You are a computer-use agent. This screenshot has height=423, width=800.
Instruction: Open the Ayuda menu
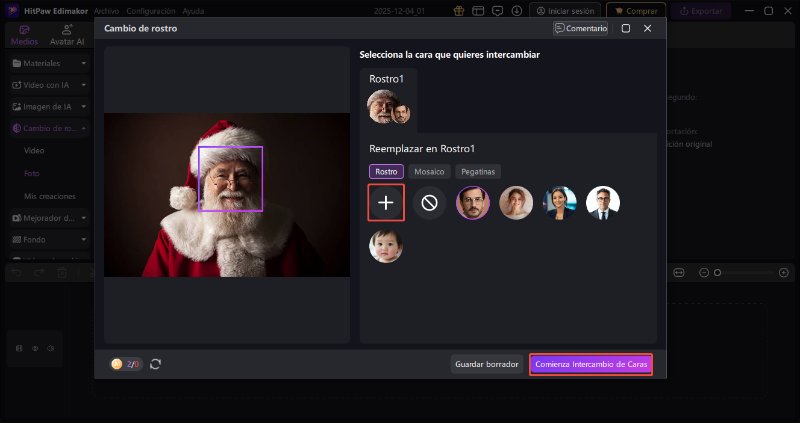click(193, 11)
